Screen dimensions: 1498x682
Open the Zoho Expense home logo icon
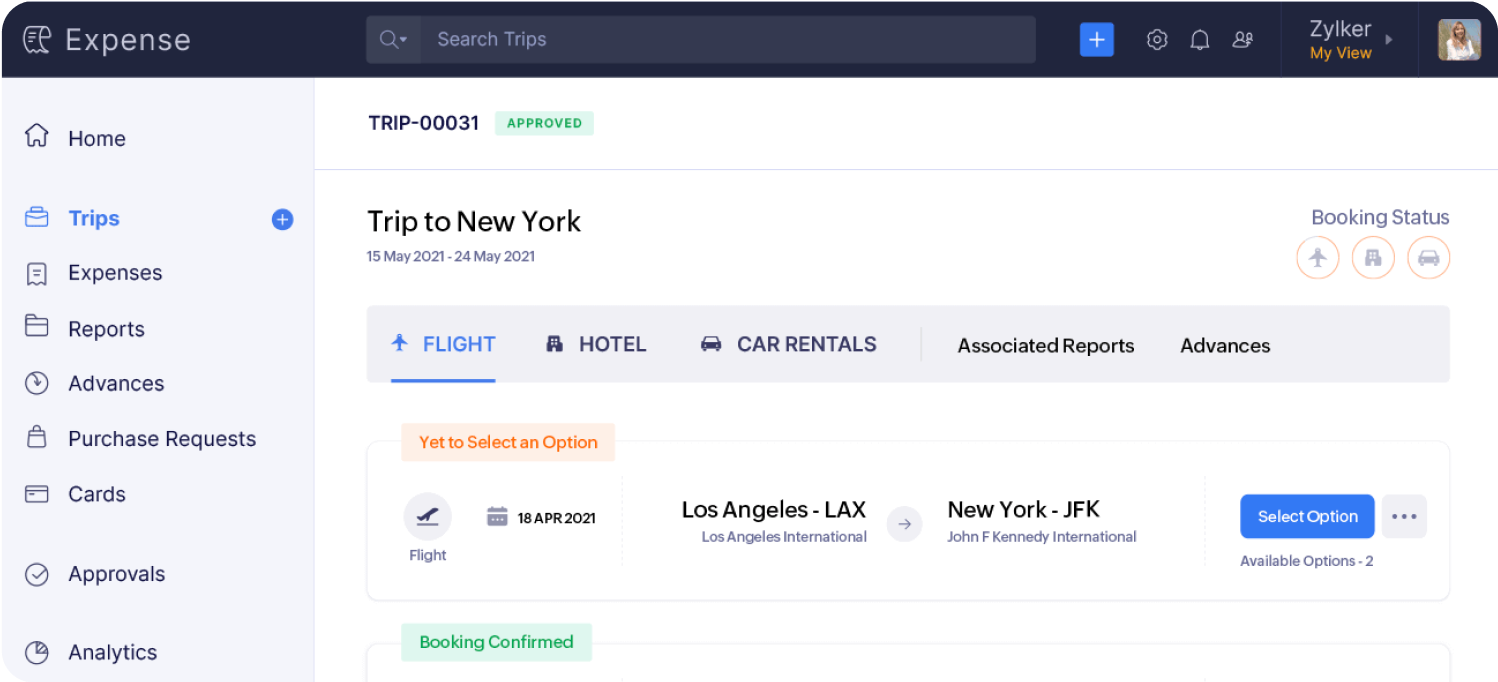point(37,38)
